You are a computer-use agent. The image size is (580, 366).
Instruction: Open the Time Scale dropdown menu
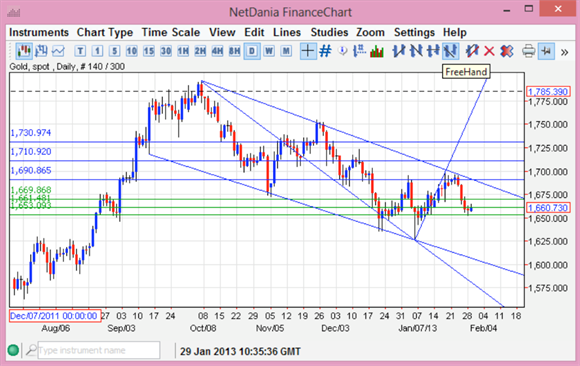point(171,33)
